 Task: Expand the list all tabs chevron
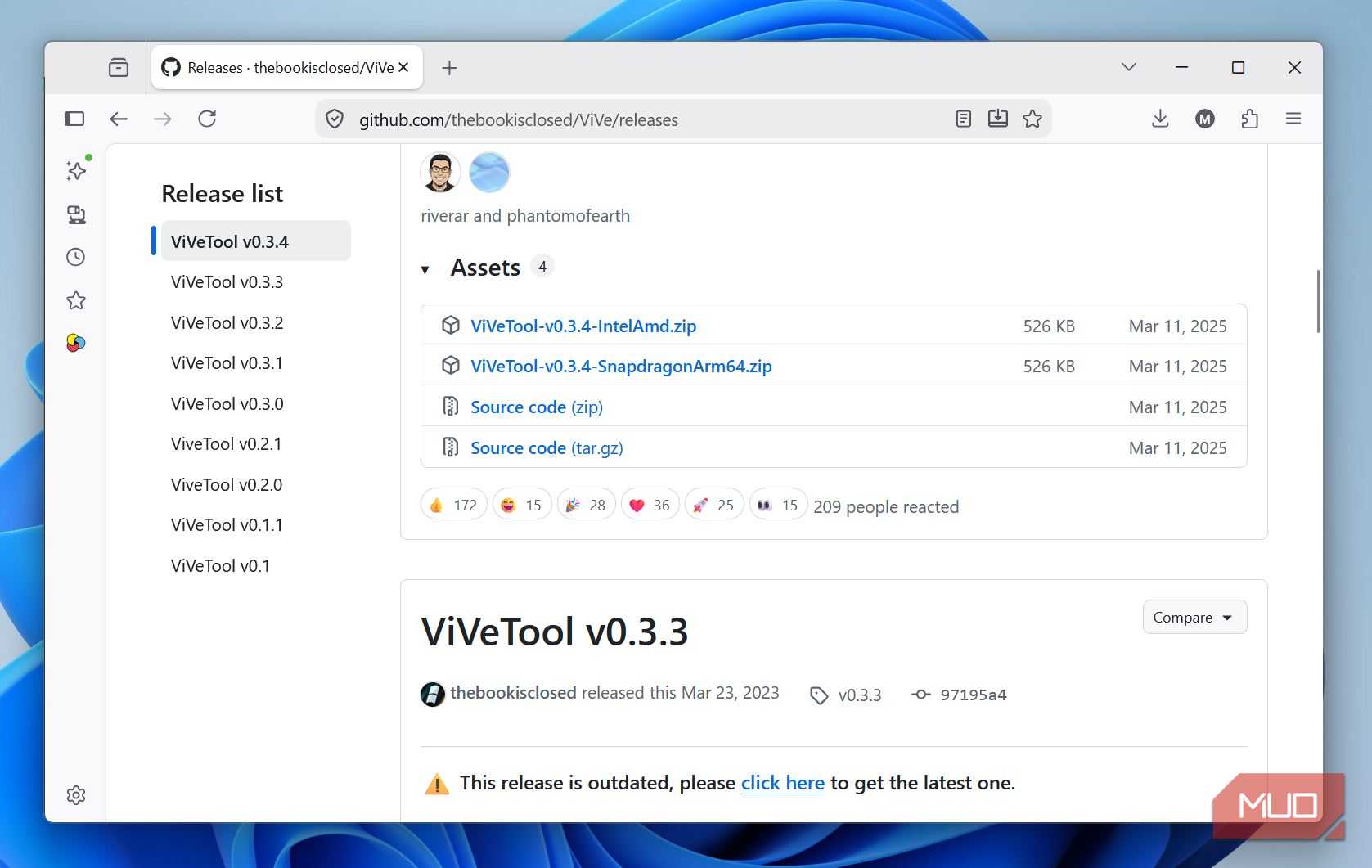click(1129, 67)
